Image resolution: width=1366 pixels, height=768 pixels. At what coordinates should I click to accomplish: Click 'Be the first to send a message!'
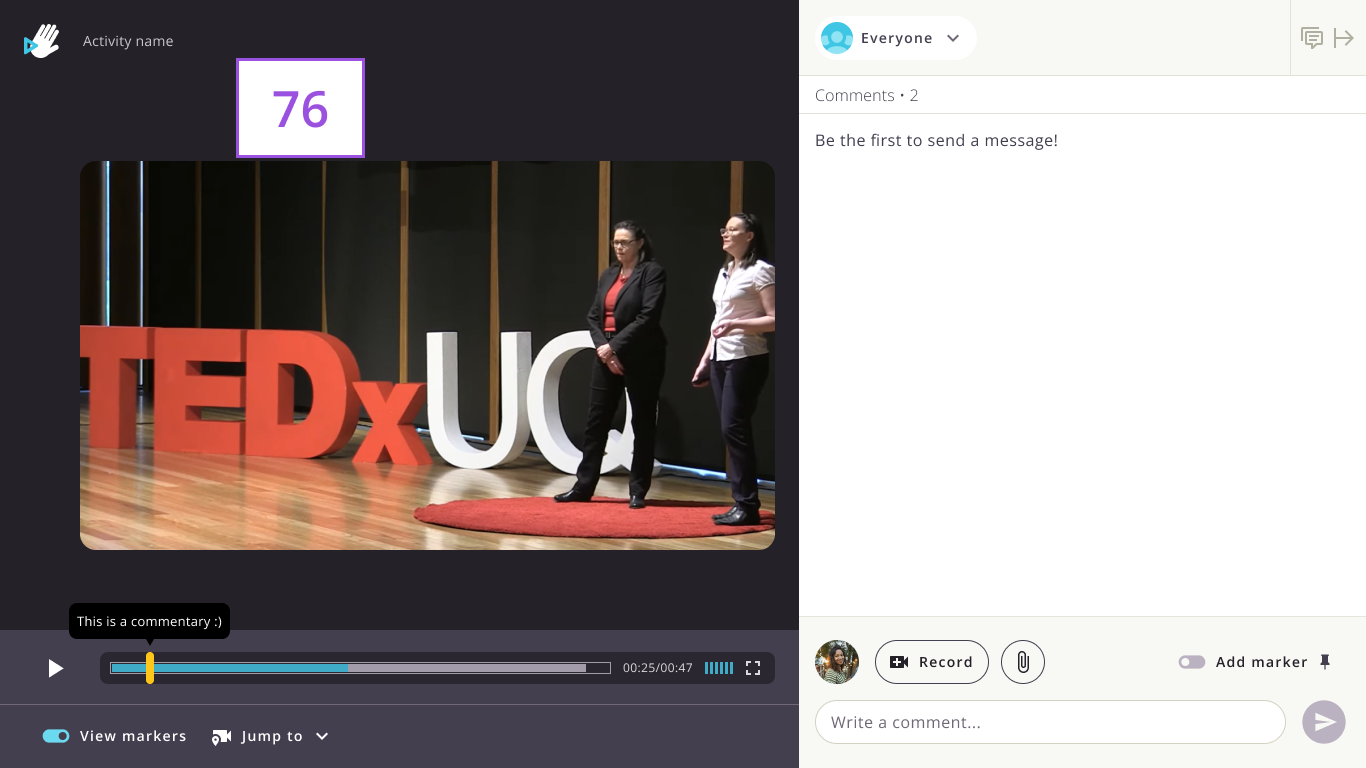tap(936, 140)
